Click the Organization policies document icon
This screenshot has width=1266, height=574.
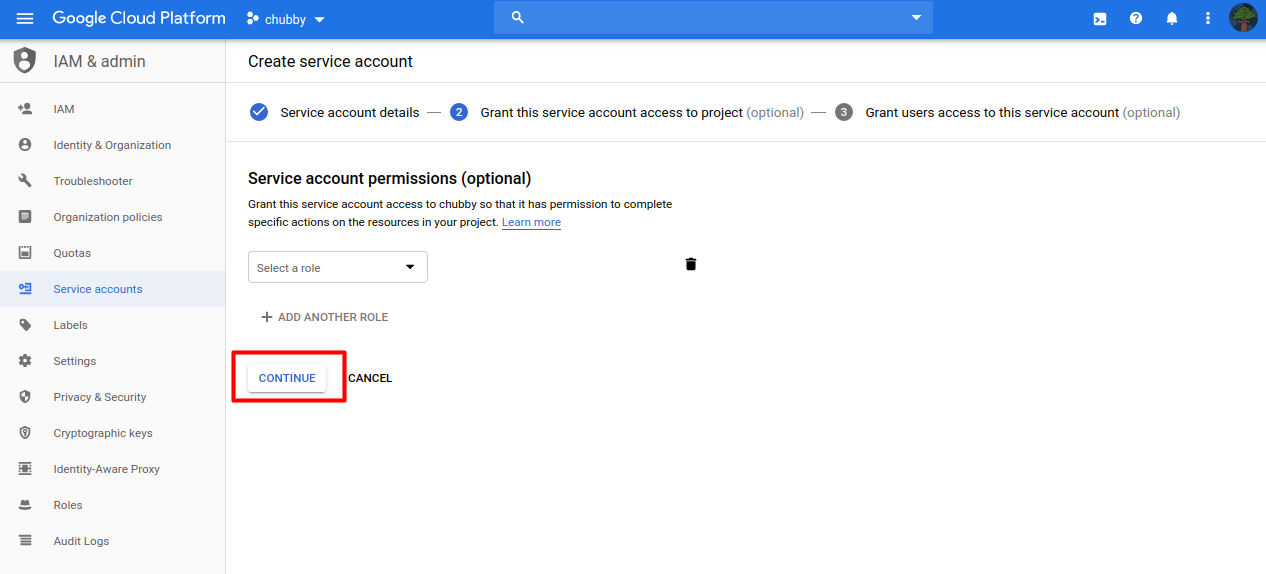point(25,217)
